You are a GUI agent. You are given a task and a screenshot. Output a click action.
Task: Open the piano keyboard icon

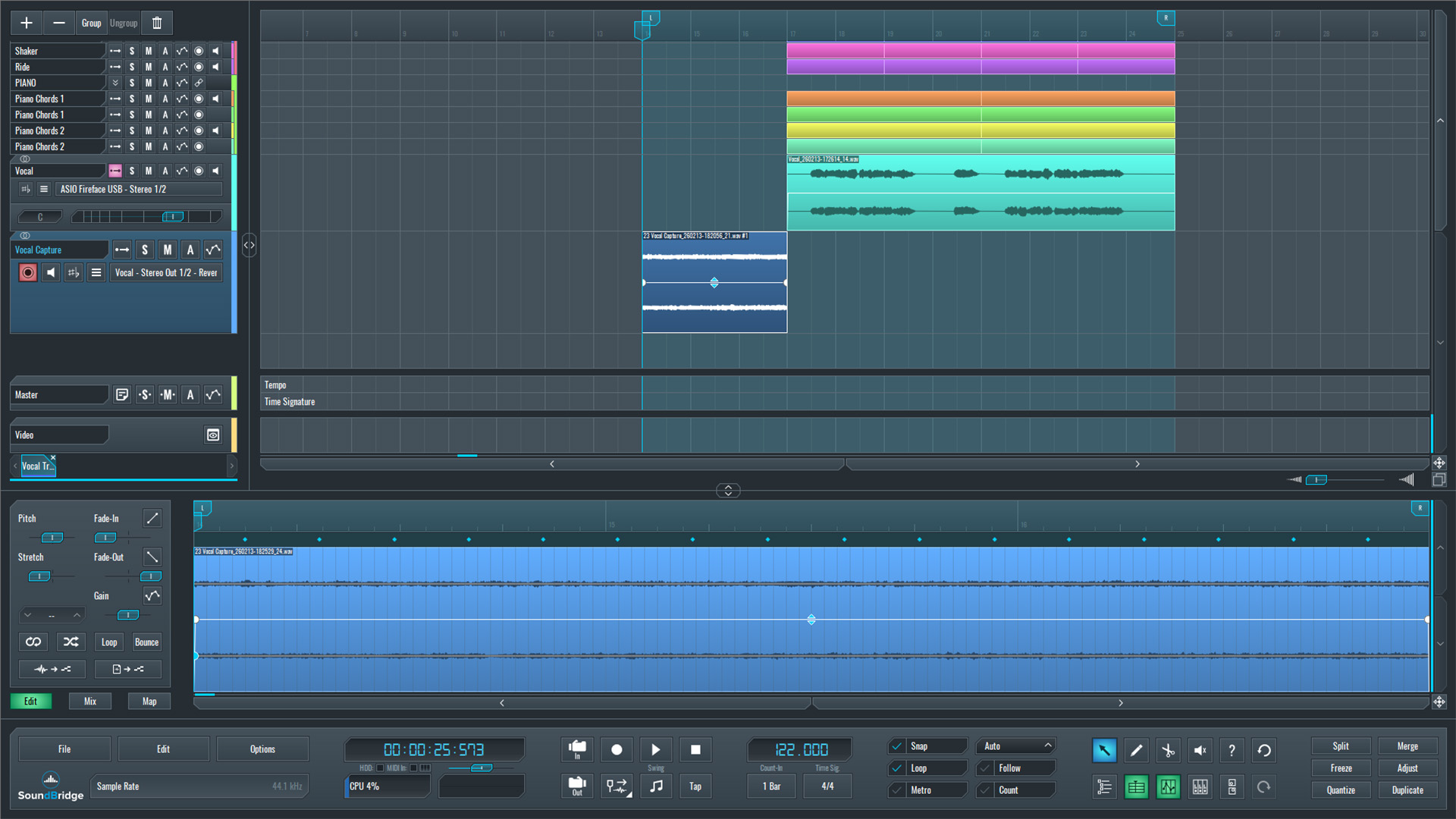(x=1200, y=787)
